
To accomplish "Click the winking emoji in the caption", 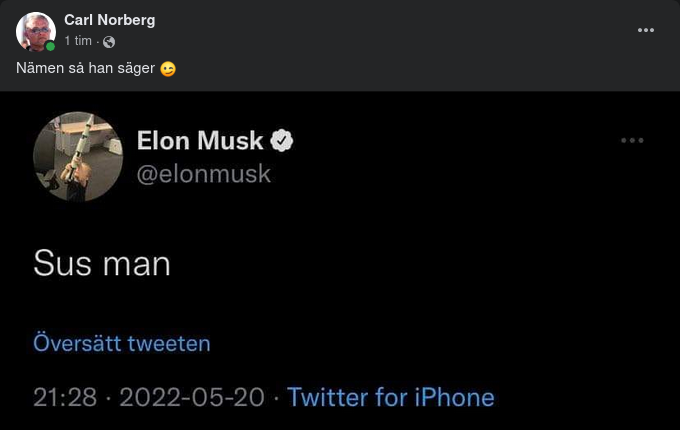I will click(168, 69).
